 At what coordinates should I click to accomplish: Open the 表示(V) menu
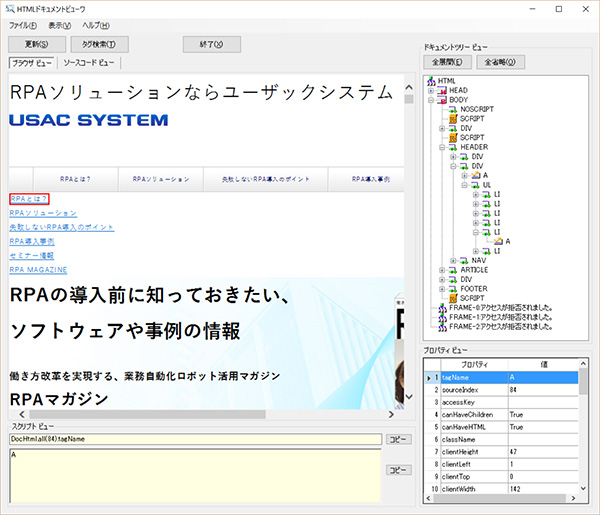(x=59, y=26)
